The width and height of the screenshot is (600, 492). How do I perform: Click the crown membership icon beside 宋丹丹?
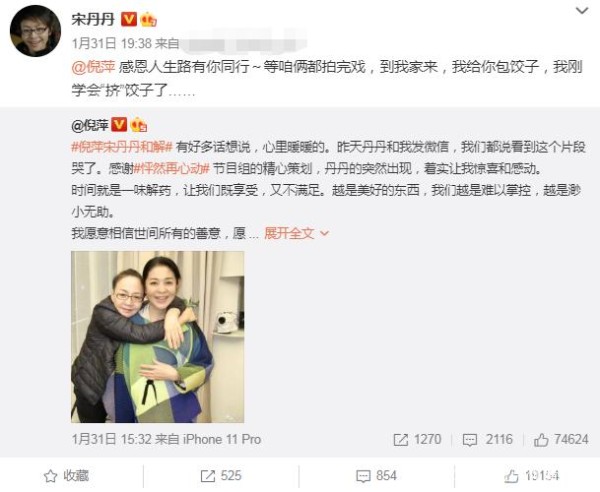tap(148, 20)
